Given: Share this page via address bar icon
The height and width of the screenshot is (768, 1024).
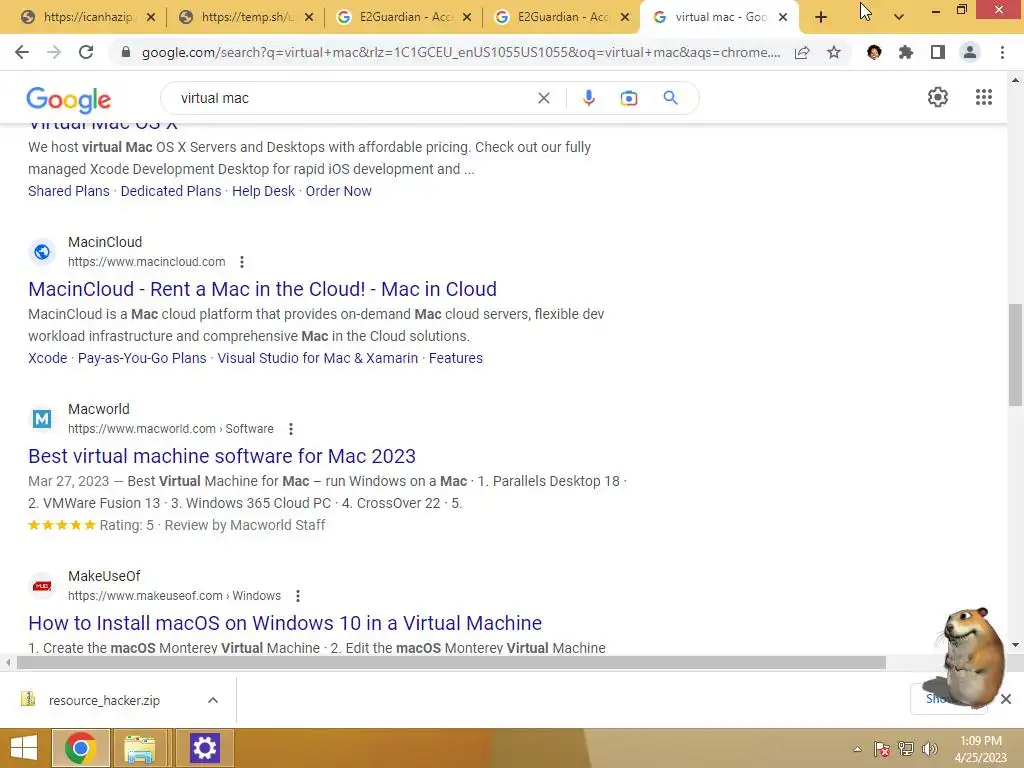Looking at the screenshot, I should coord(802,52).
